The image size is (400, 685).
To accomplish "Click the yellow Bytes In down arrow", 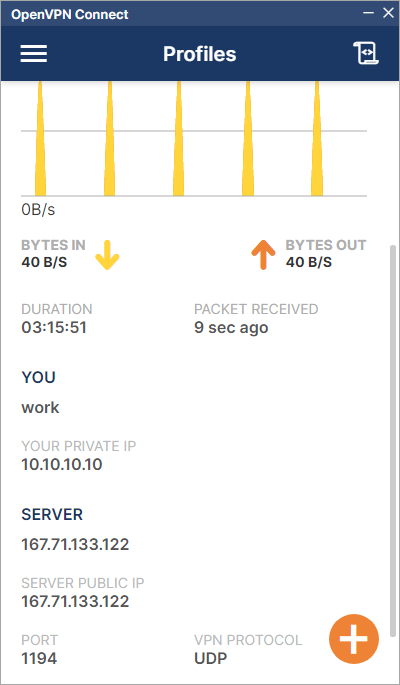I will tap(107, 255).
